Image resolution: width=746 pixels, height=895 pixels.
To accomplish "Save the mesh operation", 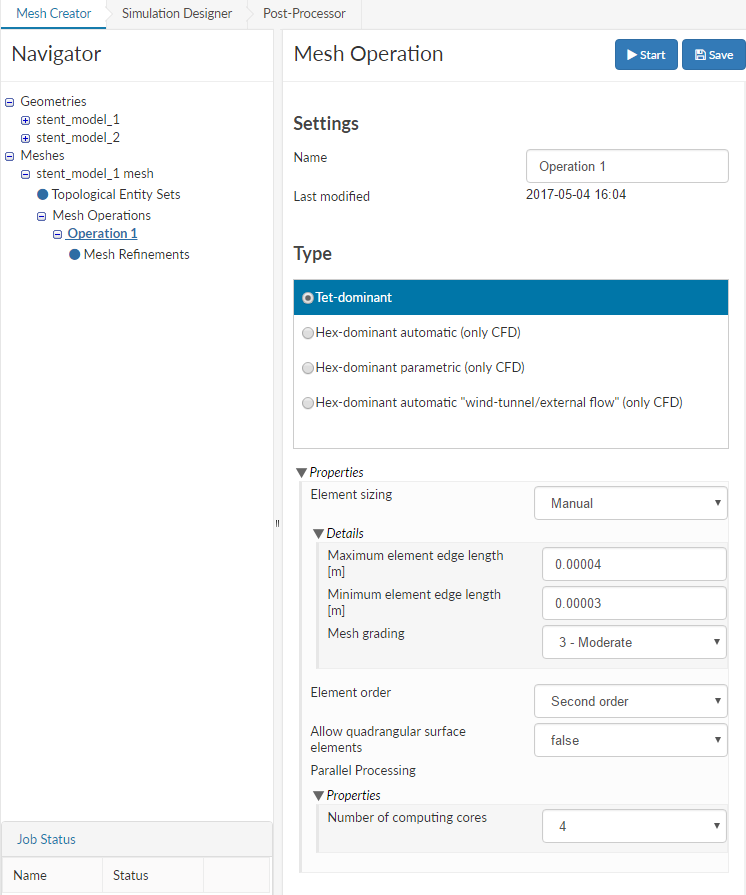I will [713, 55].
